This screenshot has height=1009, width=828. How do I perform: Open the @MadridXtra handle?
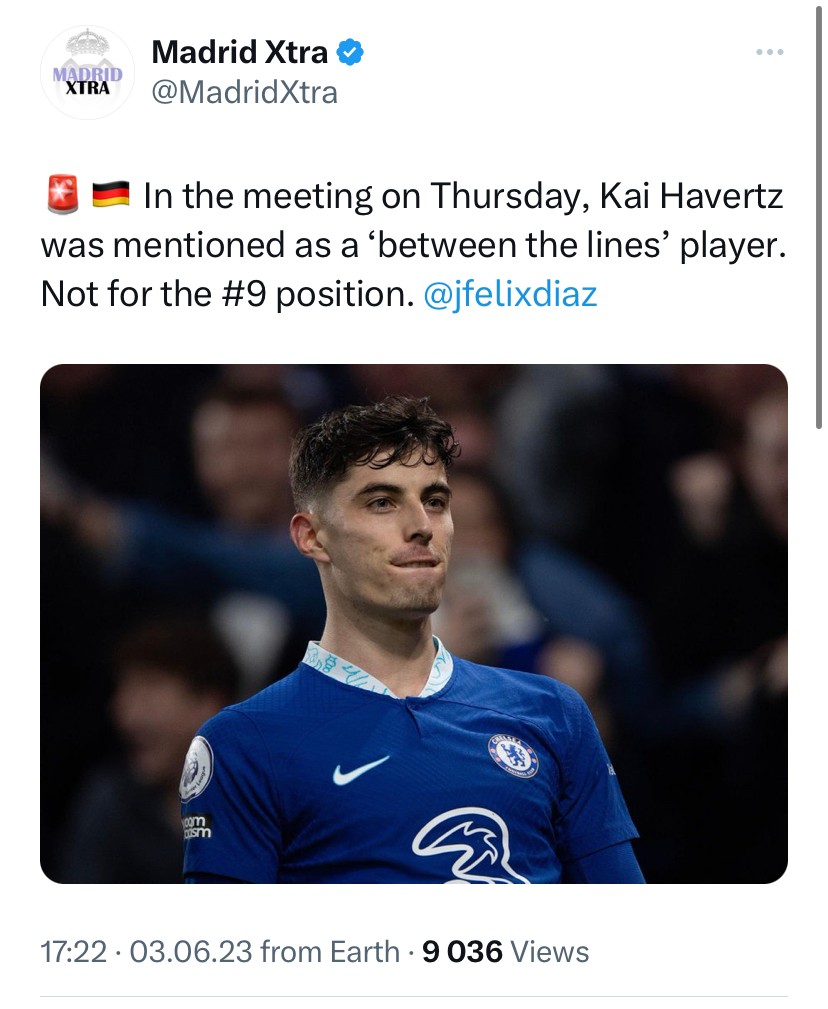pos(244,92)
